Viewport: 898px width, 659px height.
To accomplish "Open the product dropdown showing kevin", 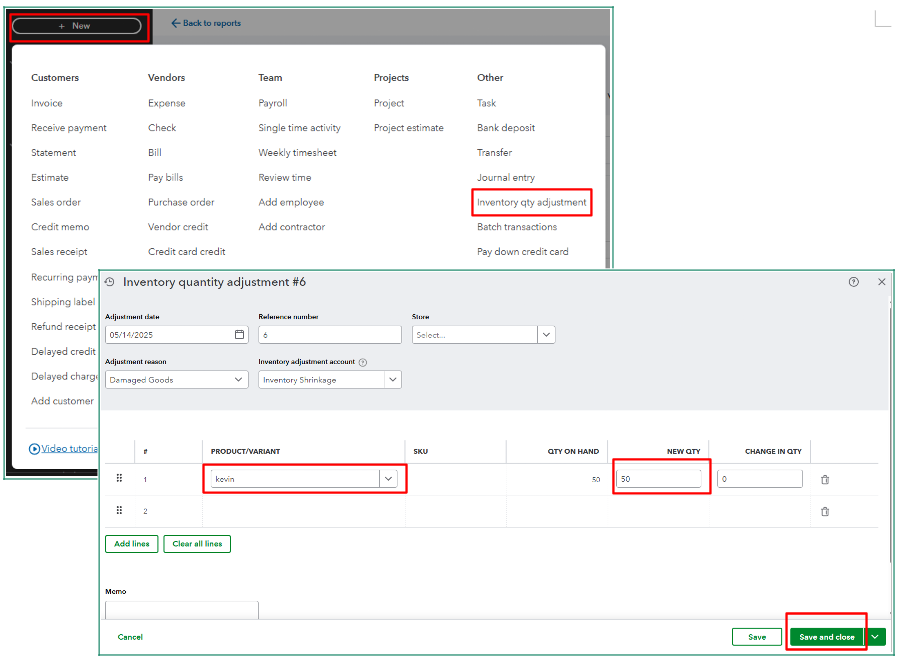I will [x=388, y=479].
